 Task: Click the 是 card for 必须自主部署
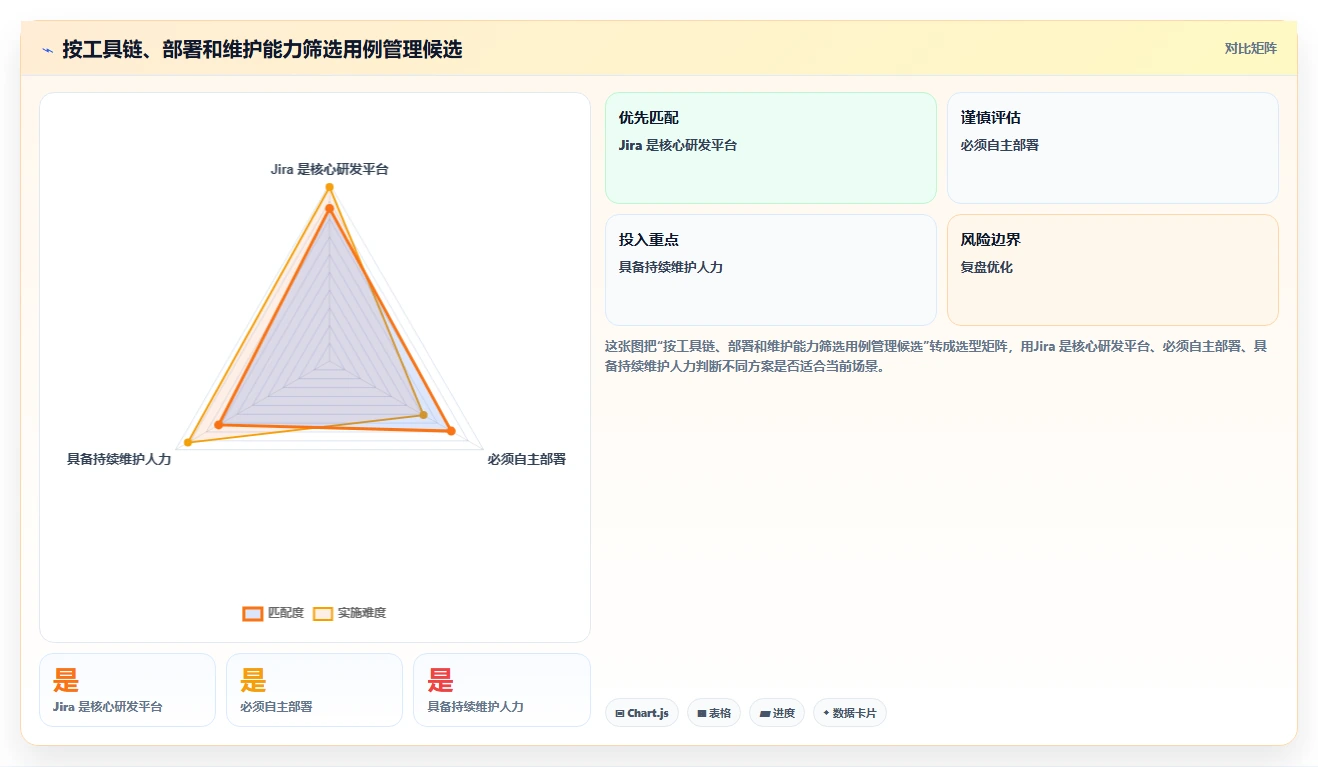[314, 690]
